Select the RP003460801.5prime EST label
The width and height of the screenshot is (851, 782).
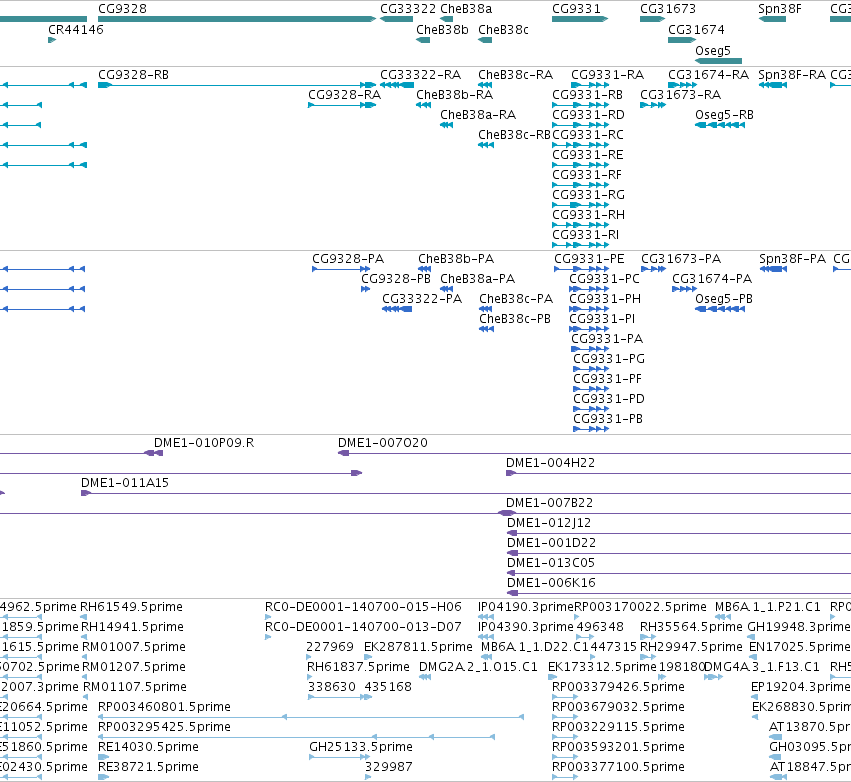[x=164, y=707]
